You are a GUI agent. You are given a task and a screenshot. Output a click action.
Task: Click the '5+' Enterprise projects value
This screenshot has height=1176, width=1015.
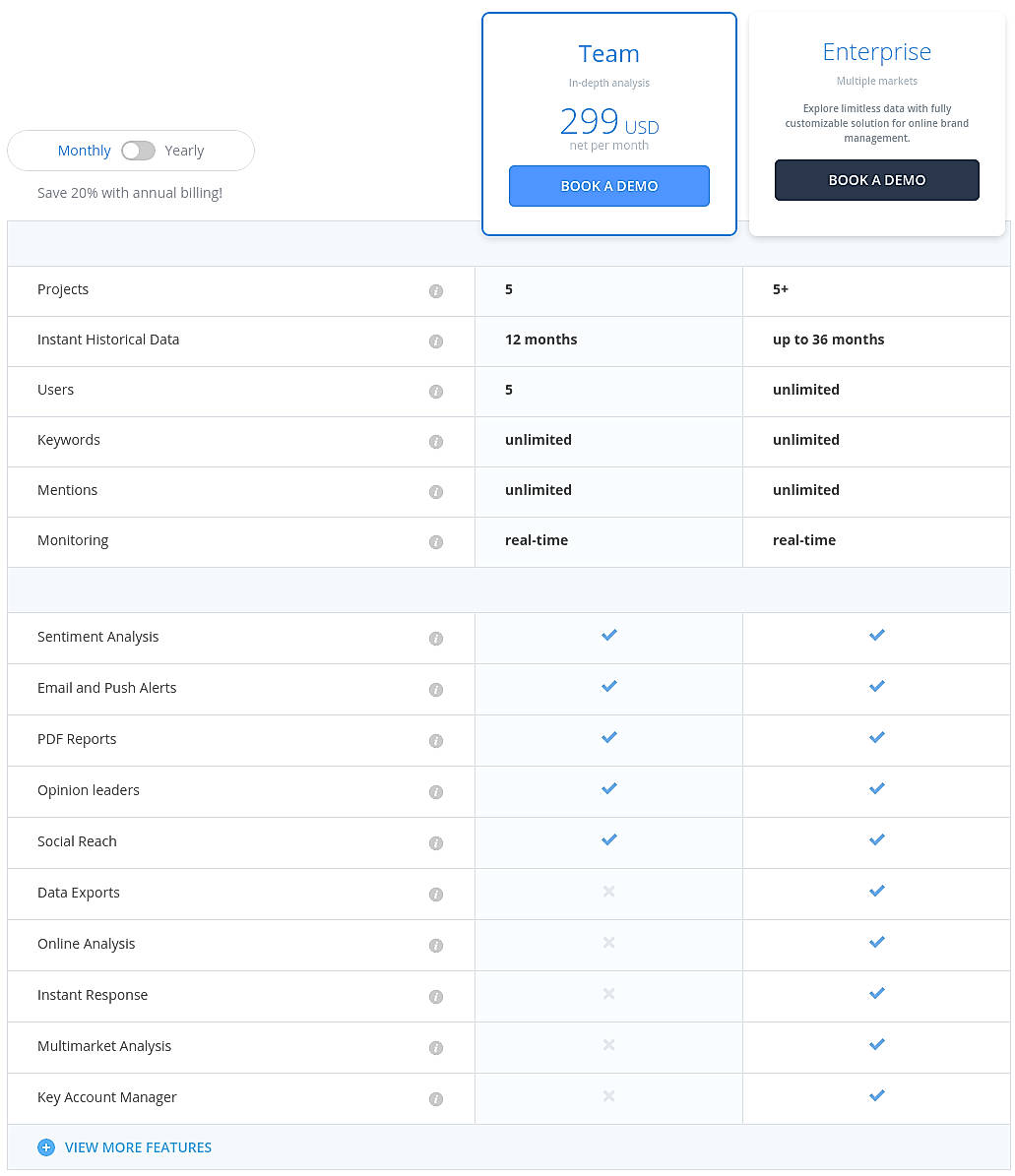[x=780, y=289]
